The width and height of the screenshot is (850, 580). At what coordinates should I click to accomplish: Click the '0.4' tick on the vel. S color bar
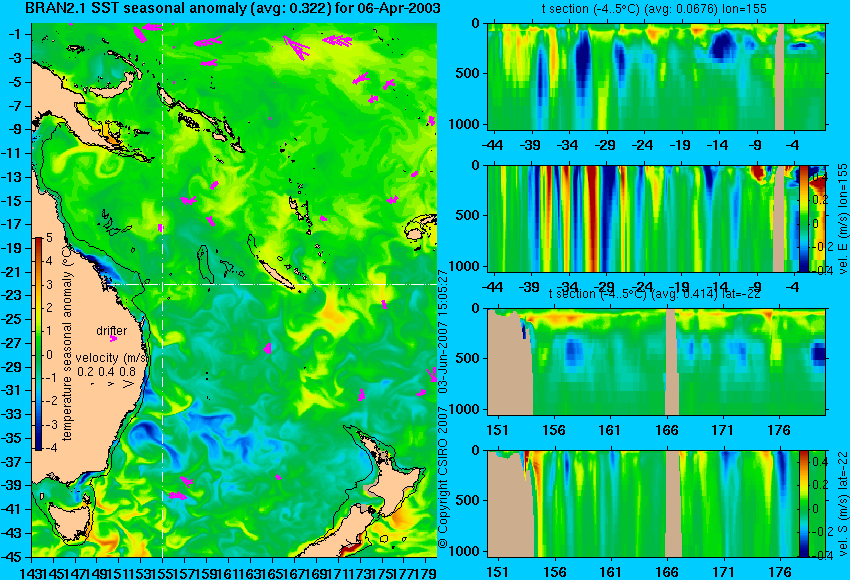pyautogui.click(x=819, y=461)
